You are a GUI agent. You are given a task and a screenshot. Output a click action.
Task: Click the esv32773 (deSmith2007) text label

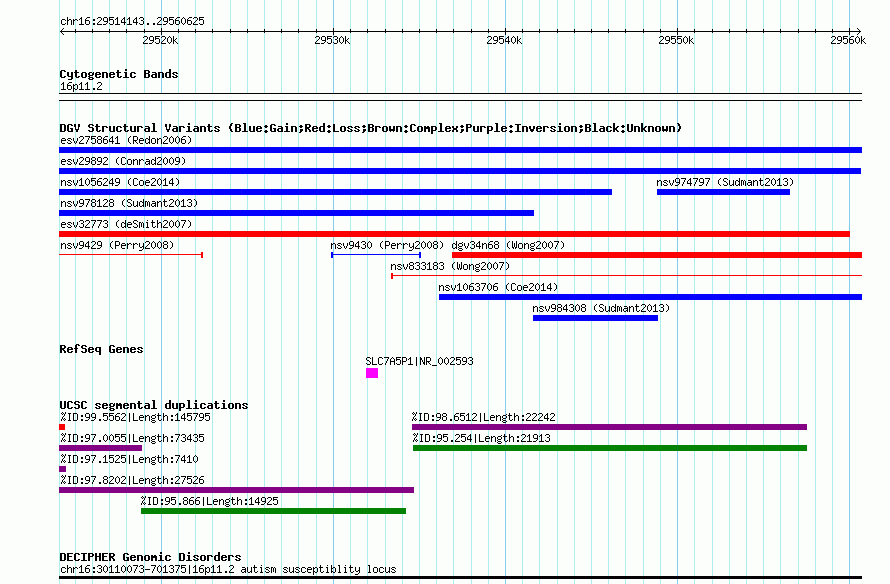[x=126, y=224]
